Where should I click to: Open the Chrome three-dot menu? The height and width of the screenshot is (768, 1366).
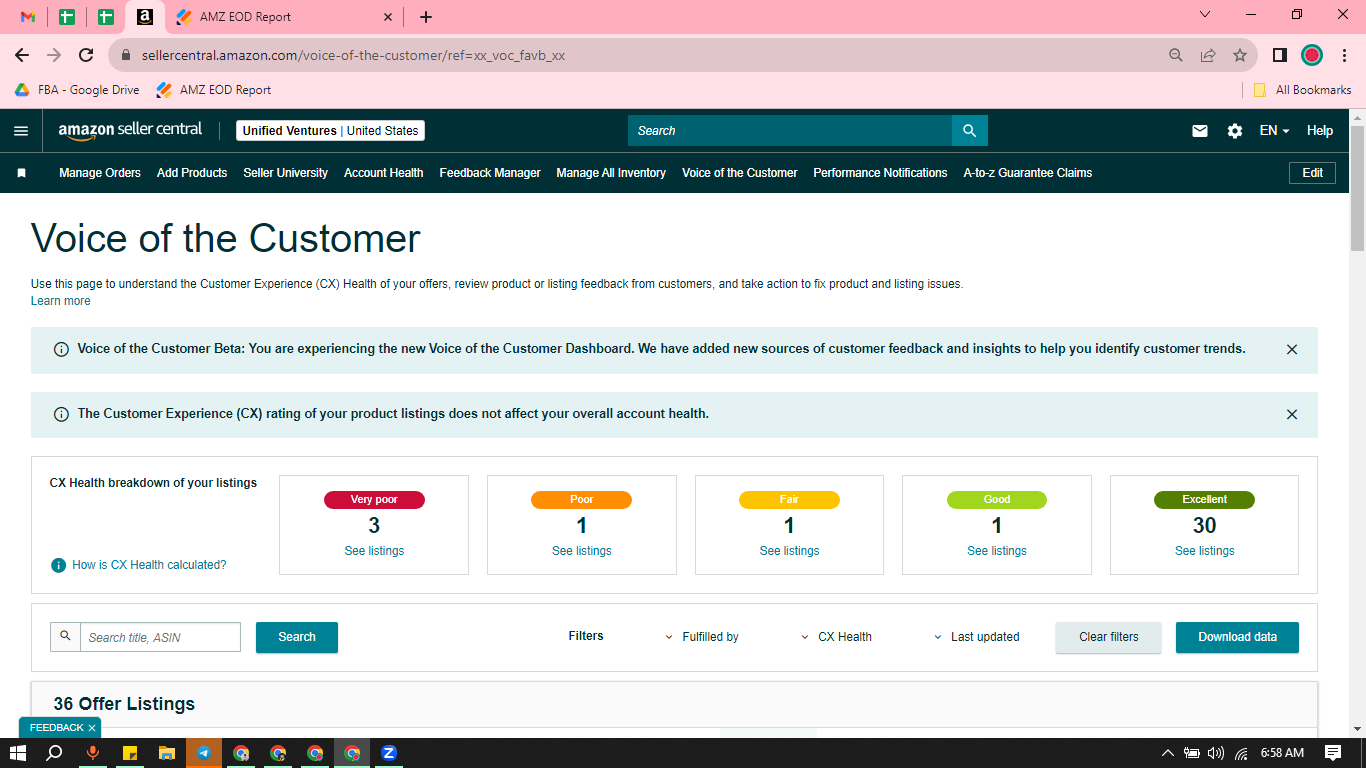[1344, 55]
